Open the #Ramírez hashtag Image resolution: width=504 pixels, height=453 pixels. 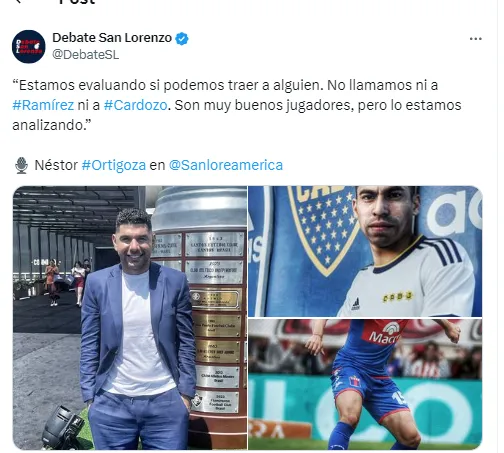tap(43, 105)
